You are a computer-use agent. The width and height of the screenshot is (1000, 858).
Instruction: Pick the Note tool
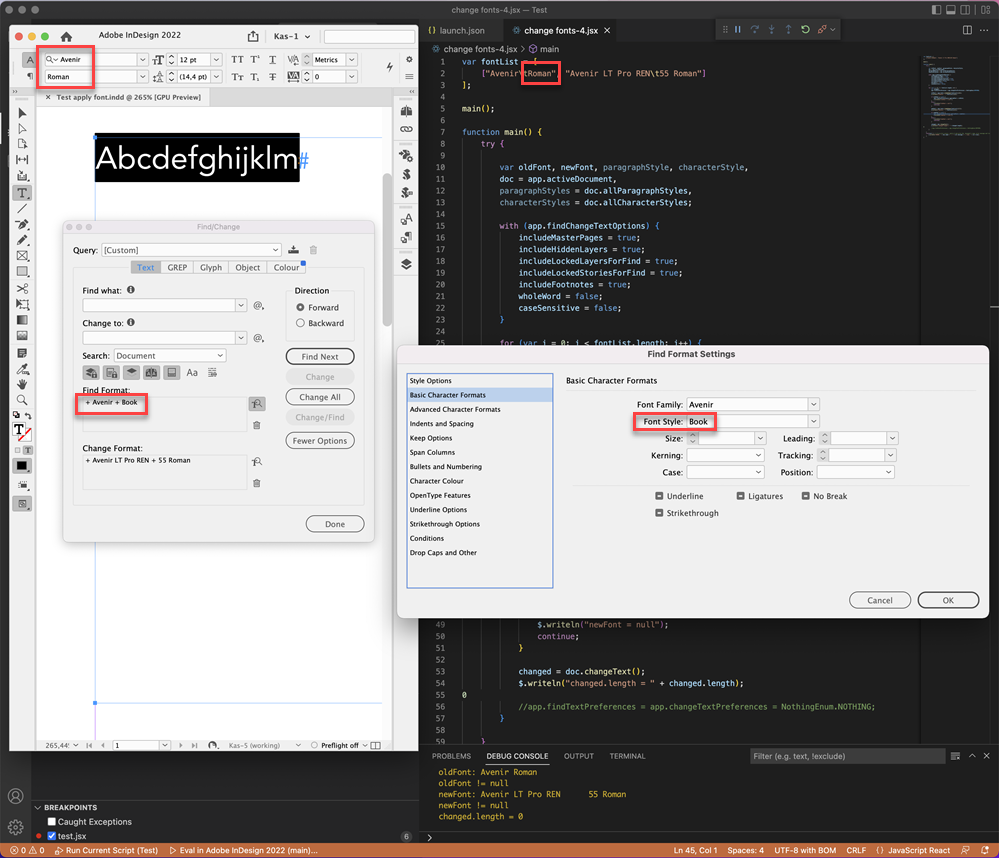click(x=22, y=353)
